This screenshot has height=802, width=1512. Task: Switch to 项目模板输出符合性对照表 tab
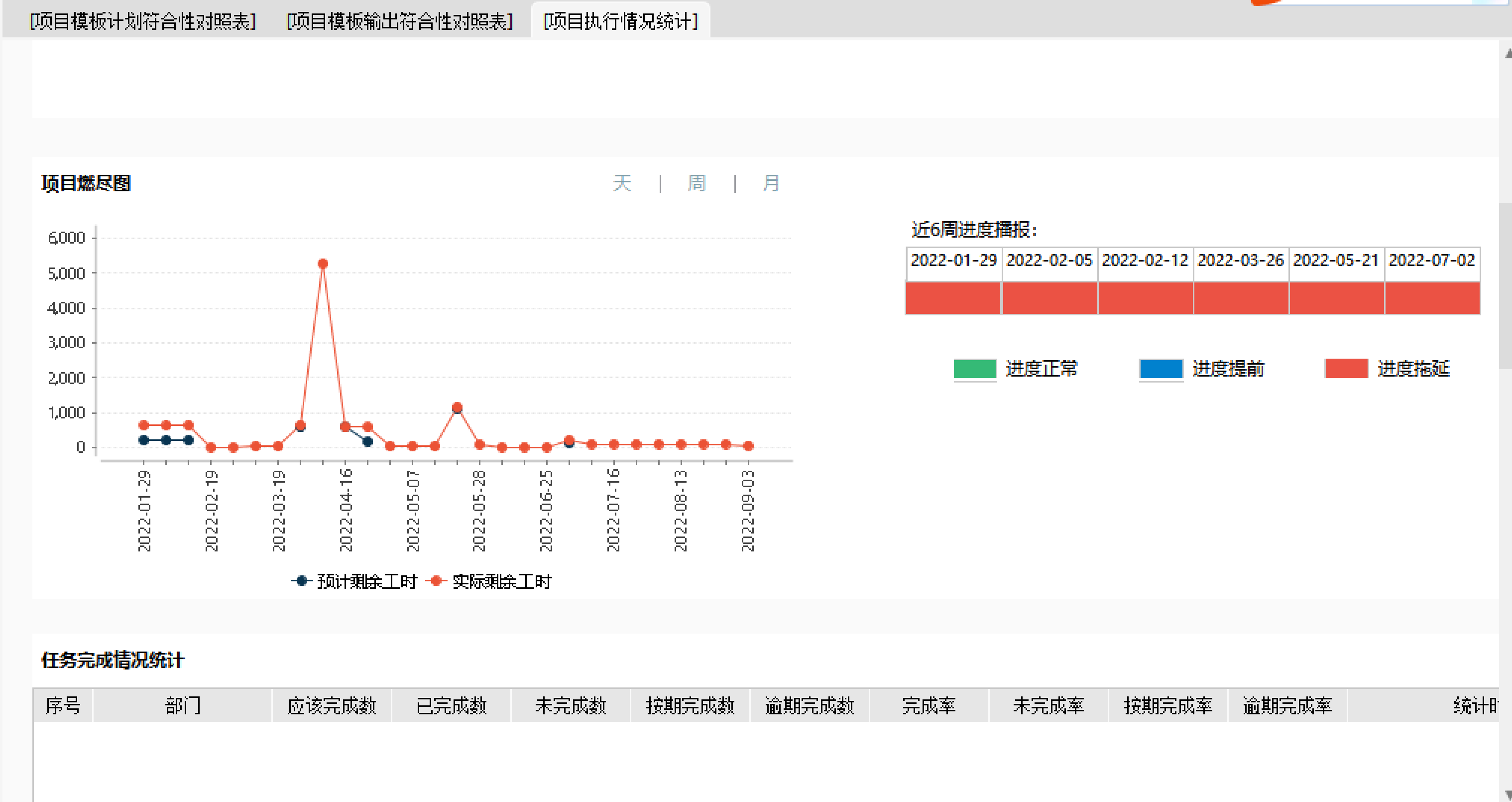[400, 22]
